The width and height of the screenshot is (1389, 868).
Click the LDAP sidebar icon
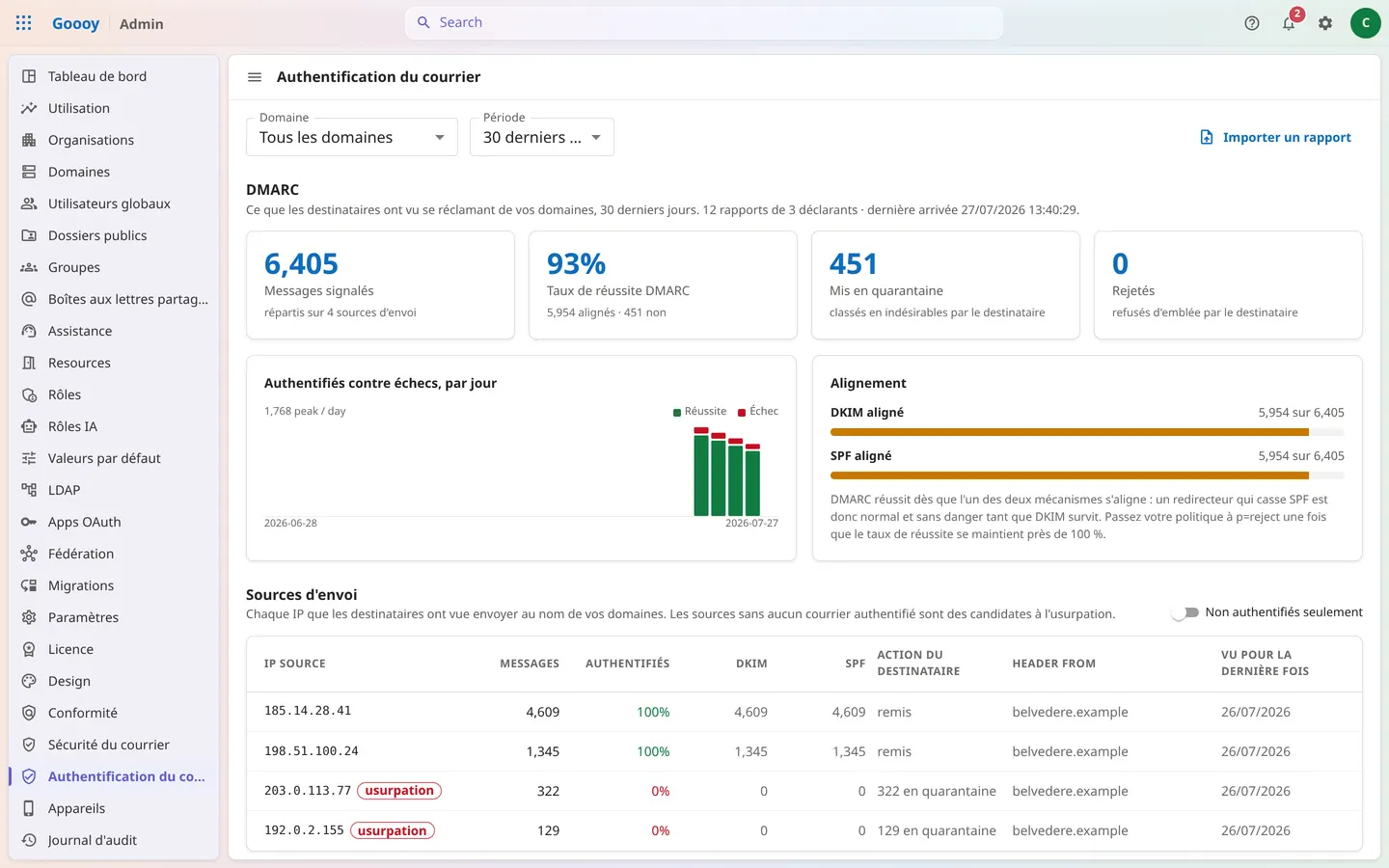(x=29, y=490)
